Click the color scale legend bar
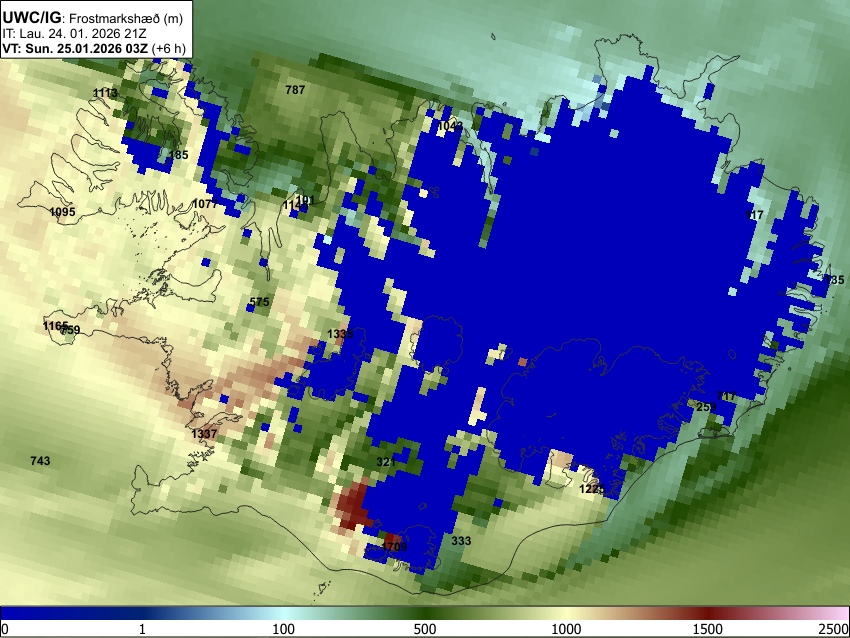This screenshot has width=850, height=638. click(425, 613)
